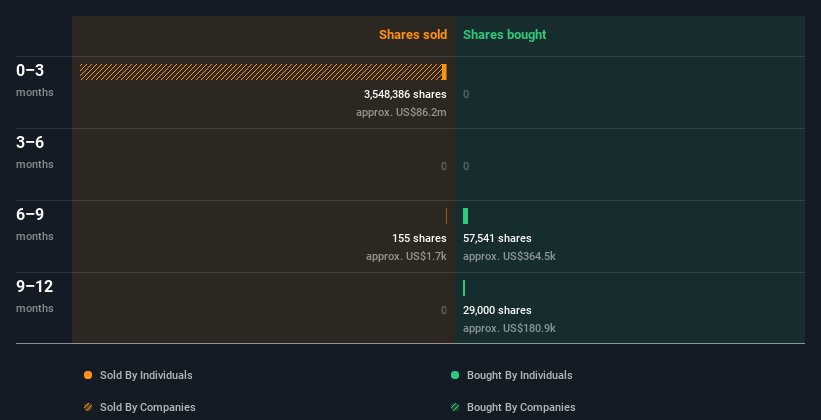This screenshot has width=821, height=420.
Task: Click the zero bought value in 0–3 months
Action: coord(466,94)
